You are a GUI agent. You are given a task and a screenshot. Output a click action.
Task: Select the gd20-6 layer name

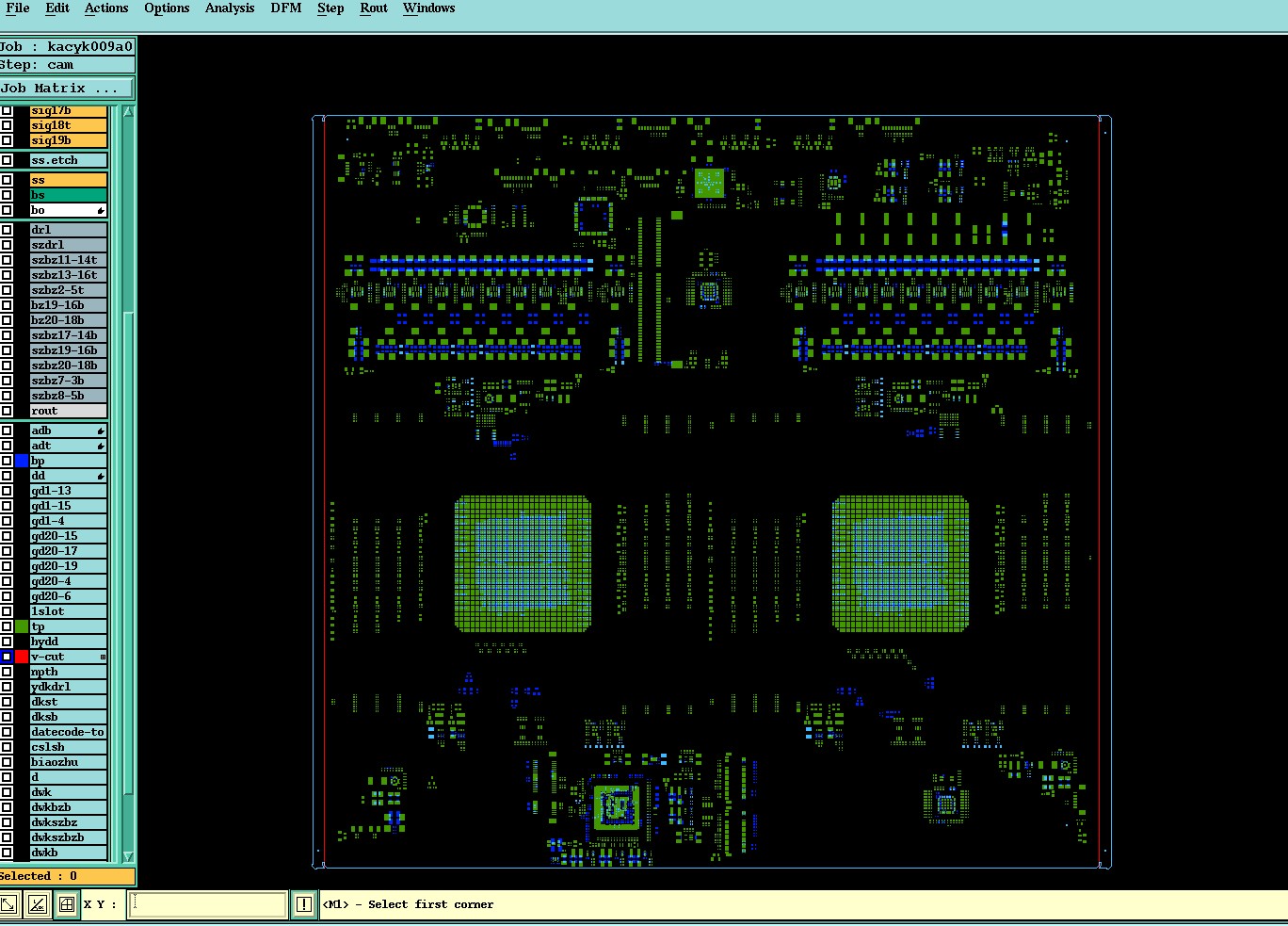pos(68,596)
